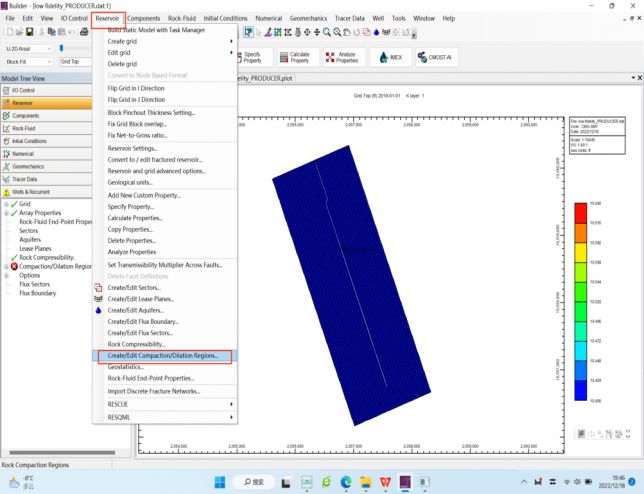Select Rock Compressibility in the tree view
Screen dimensions: 644x494
tap(47, 257)
